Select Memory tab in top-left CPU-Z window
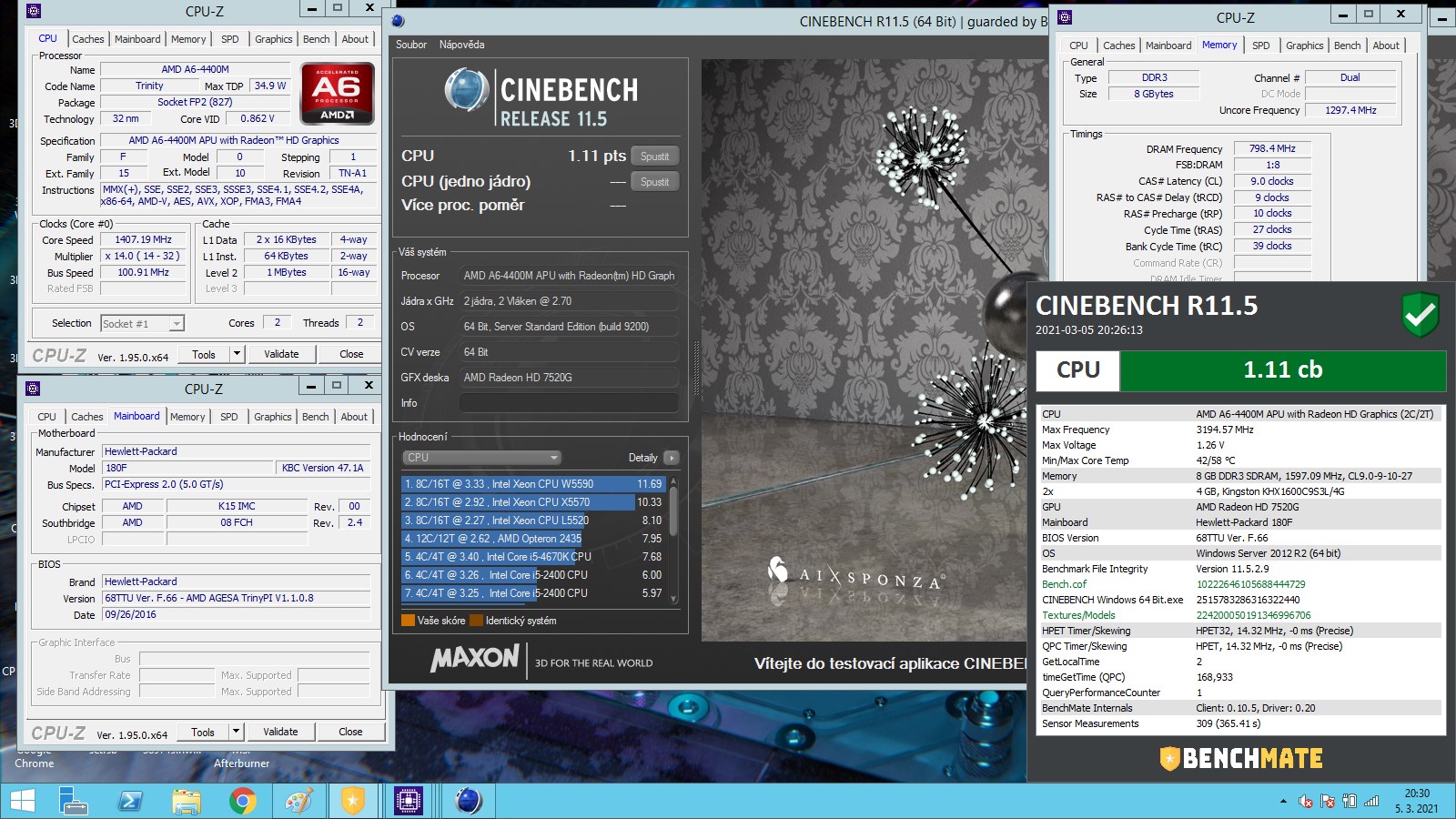1456x819 pixels. click(188, 39)
